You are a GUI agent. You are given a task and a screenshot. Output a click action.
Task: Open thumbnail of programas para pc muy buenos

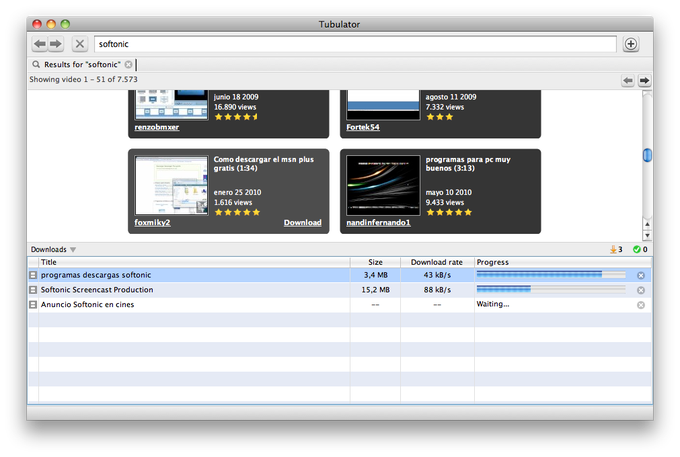coord(383,185)
